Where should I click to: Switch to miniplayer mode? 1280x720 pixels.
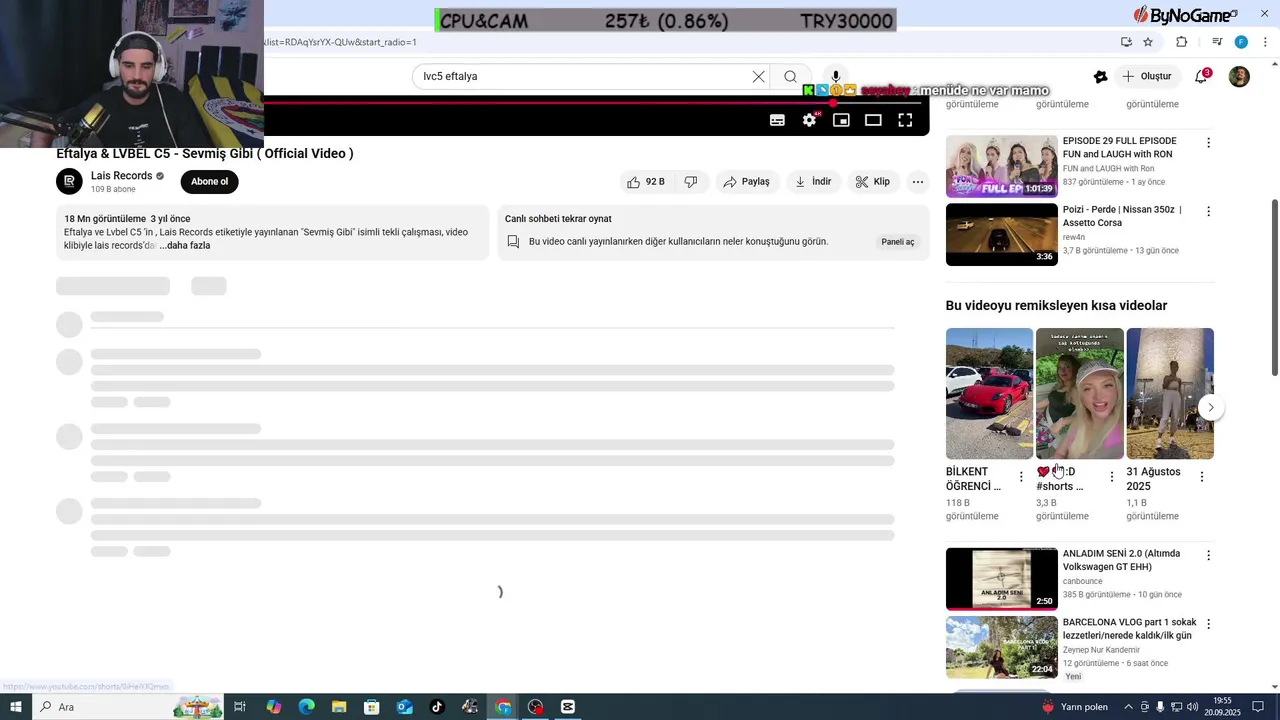pyautogui.click(x=841, y=120)
